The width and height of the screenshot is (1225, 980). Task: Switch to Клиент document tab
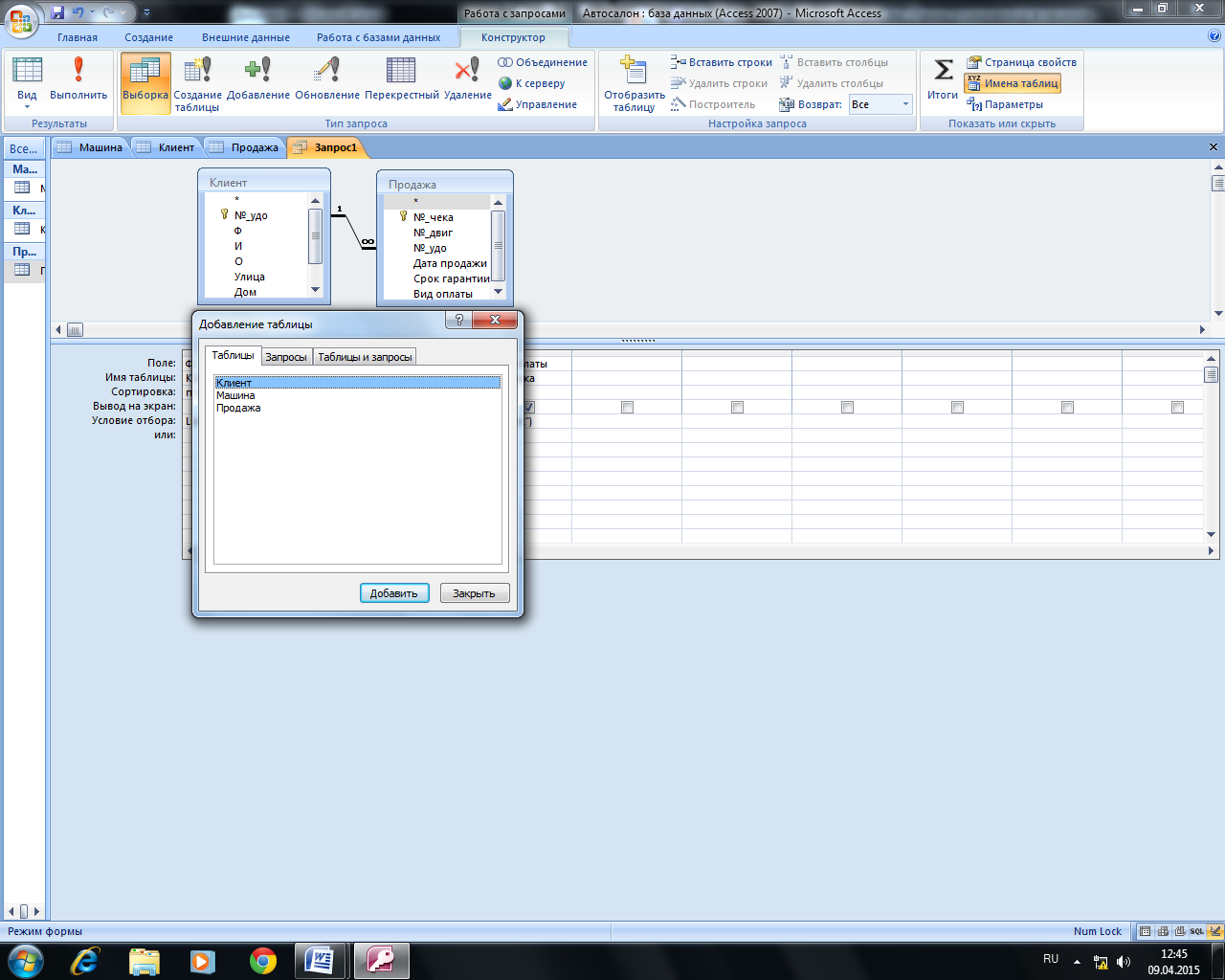click(x=167, y=147)
